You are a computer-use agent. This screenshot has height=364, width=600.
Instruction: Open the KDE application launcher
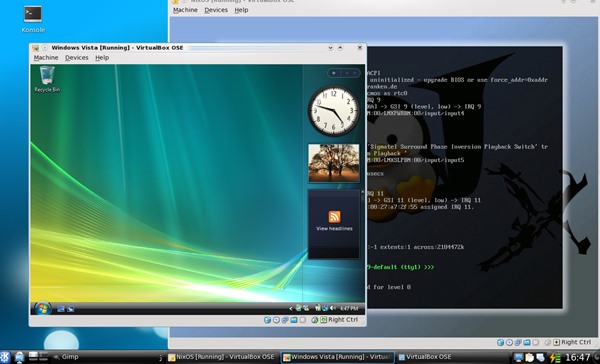[x=5, y=357]
